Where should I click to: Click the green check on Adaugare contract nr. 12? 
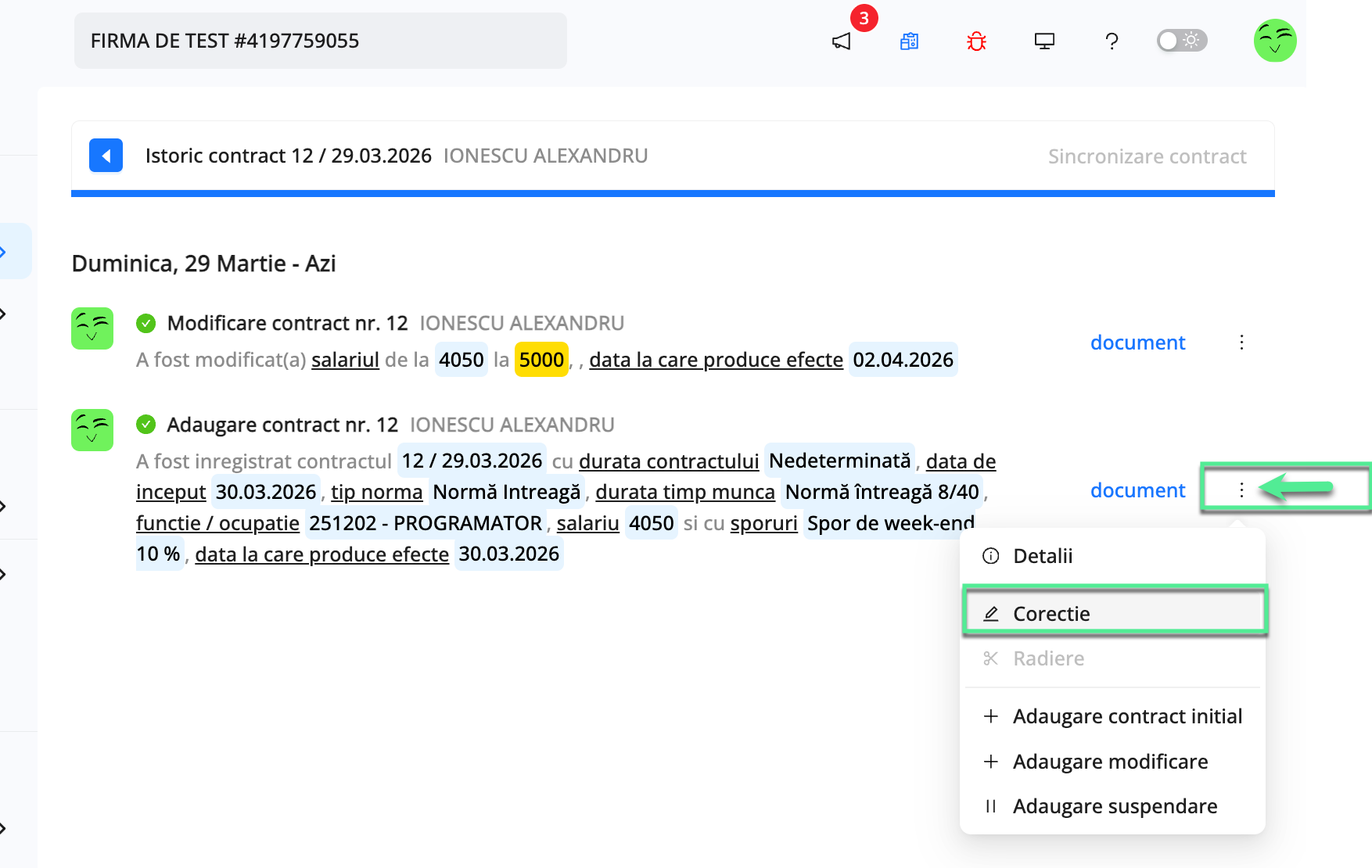[x=146, y=424]
